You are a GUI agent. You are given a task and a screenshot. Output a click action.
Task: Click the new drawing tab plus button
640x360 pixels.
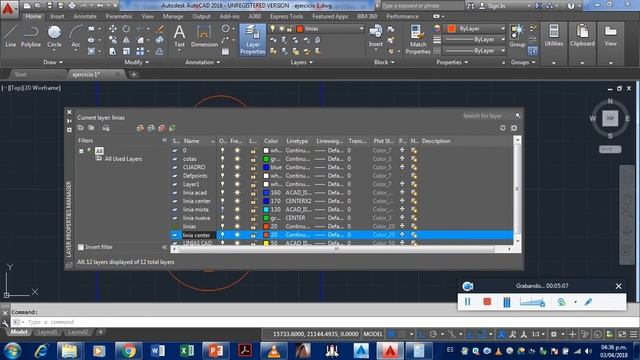(133, 74)
